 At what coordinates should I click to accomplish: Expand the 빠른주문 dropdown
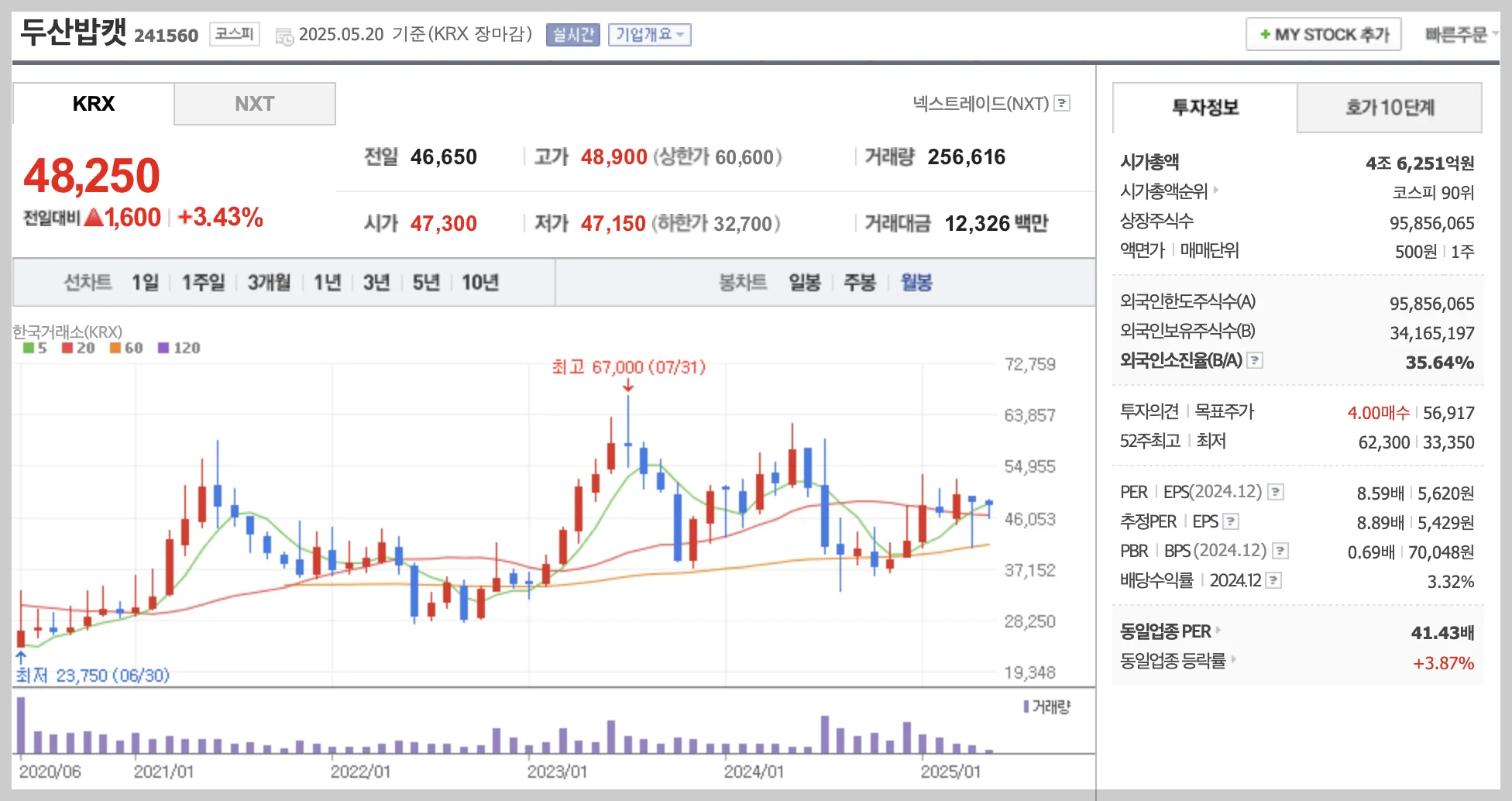1462,35
